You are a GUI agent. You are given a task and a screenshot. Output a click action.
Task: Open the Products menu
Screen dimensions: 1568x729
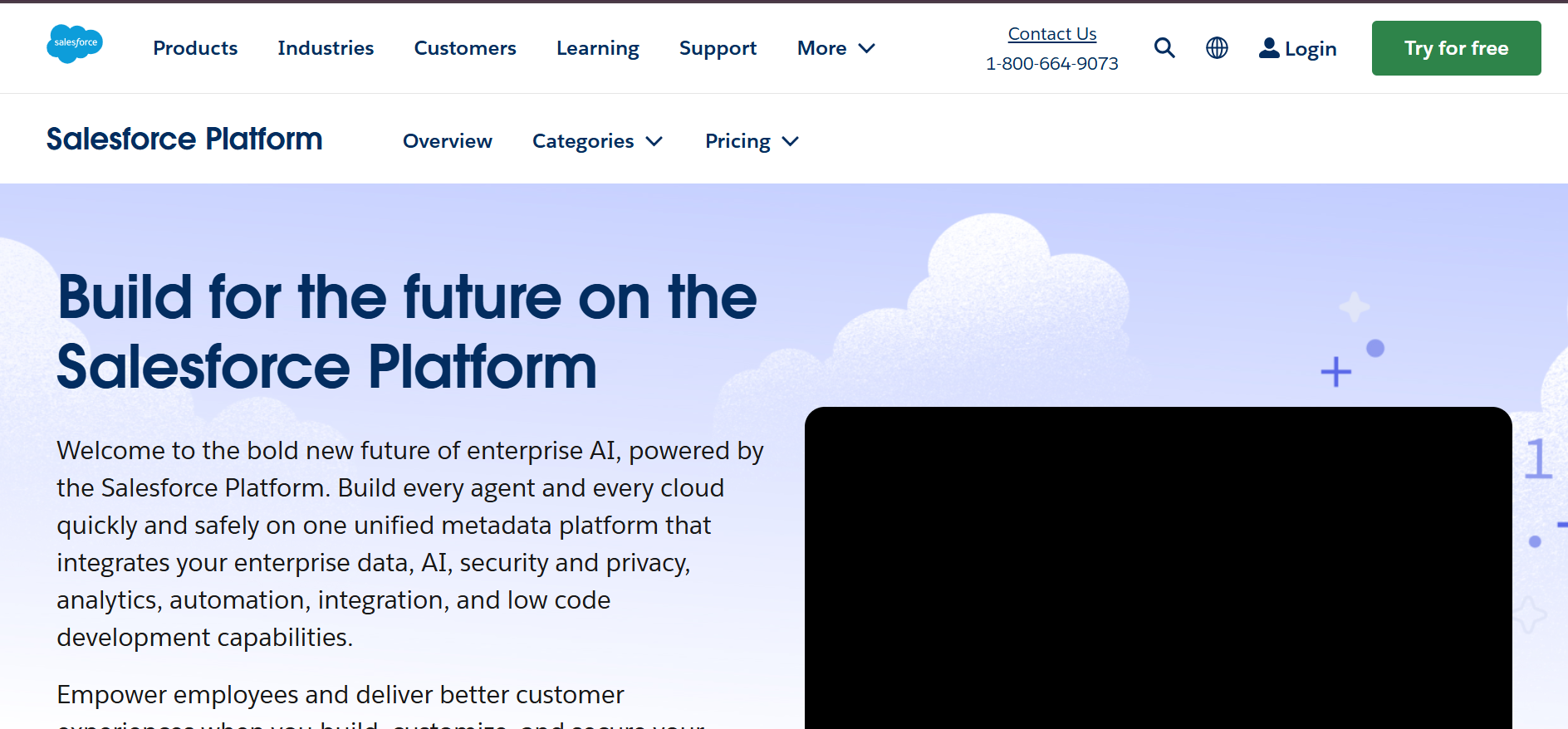[x=195, y=48]
